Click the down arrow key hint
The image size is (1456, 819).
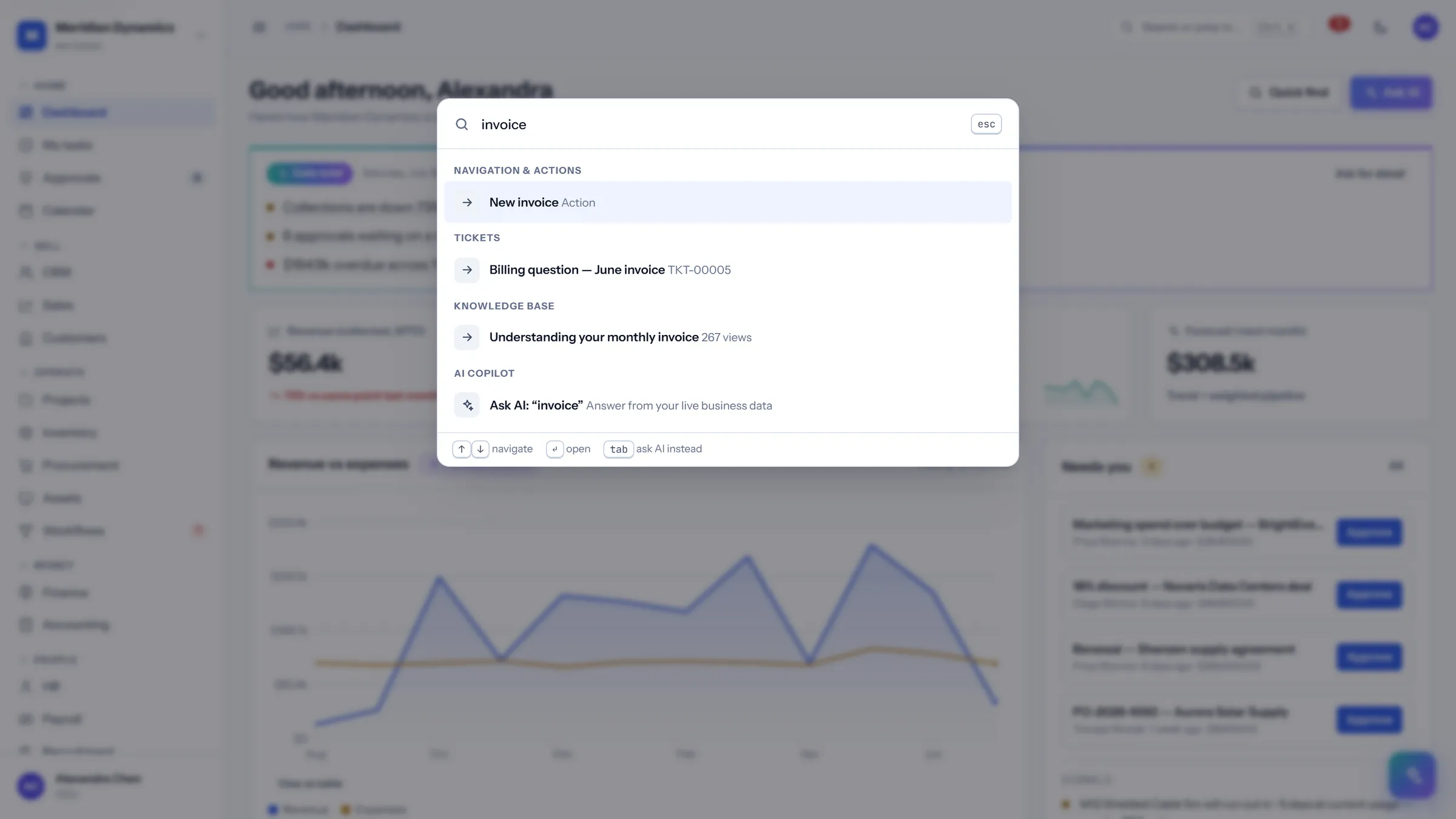480,449
